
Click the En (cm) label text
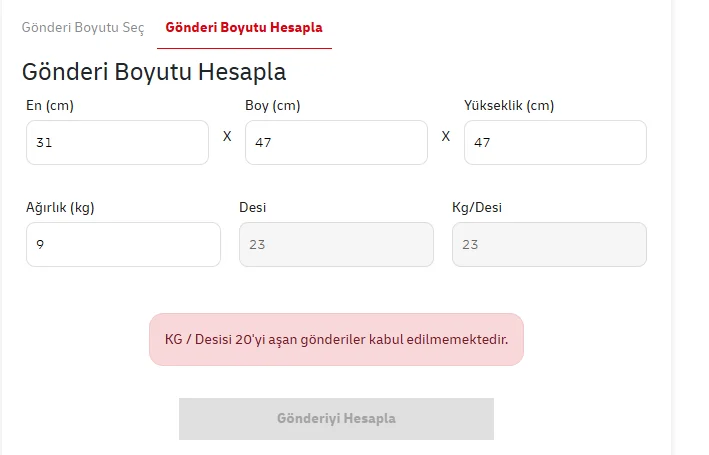[x=50, y=105]
